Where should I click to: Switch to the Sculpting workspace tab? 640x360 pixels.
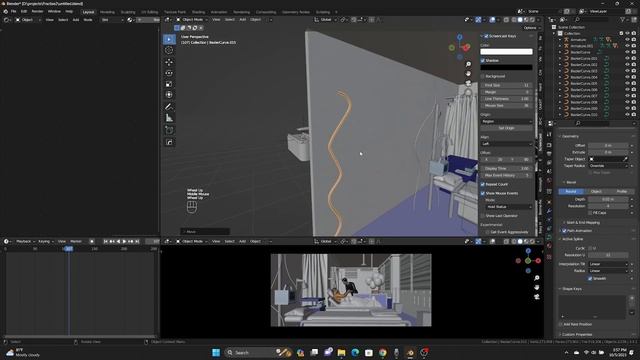(x=128, y=12)
